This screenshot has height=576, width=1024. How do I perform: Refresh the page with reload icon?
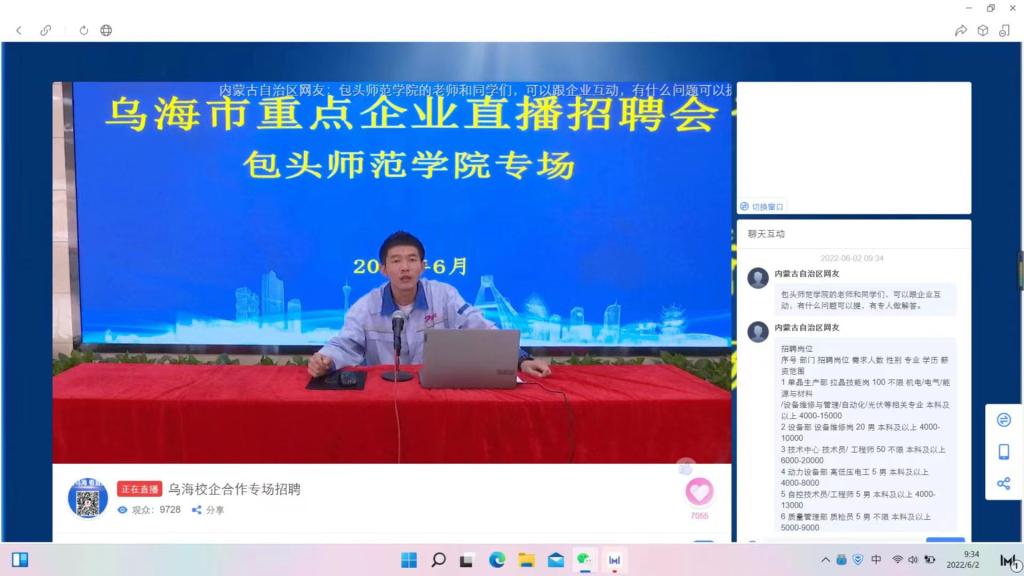pos(84,30)
